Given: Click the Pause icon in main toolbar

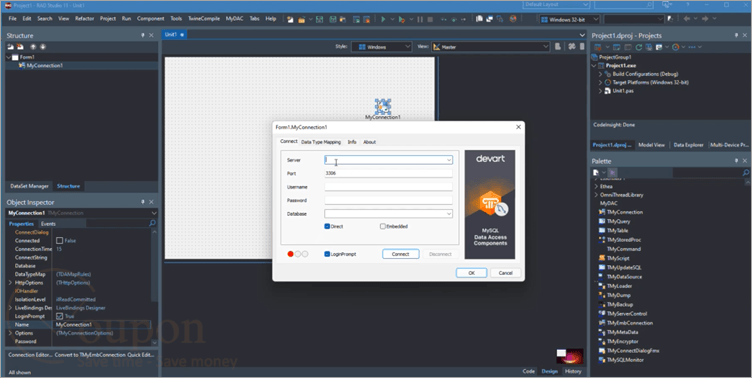Looking at the screenshot, I should point(420,19).
